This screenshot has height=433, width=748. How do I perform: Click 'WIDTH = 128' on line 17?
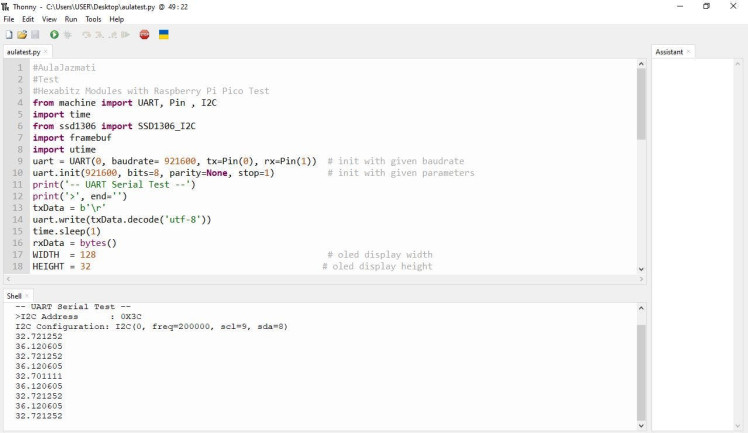pyautogui.click(x=64, y=255)
